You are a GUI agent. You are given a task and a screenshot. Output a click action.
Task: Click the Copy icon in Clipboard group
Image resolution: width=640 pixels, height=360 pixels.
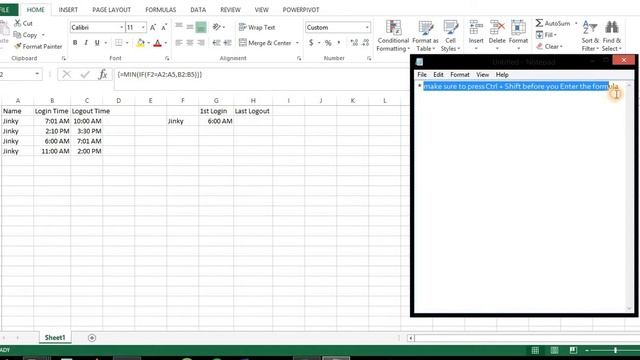pyautogui.click(x=17, y=35)
